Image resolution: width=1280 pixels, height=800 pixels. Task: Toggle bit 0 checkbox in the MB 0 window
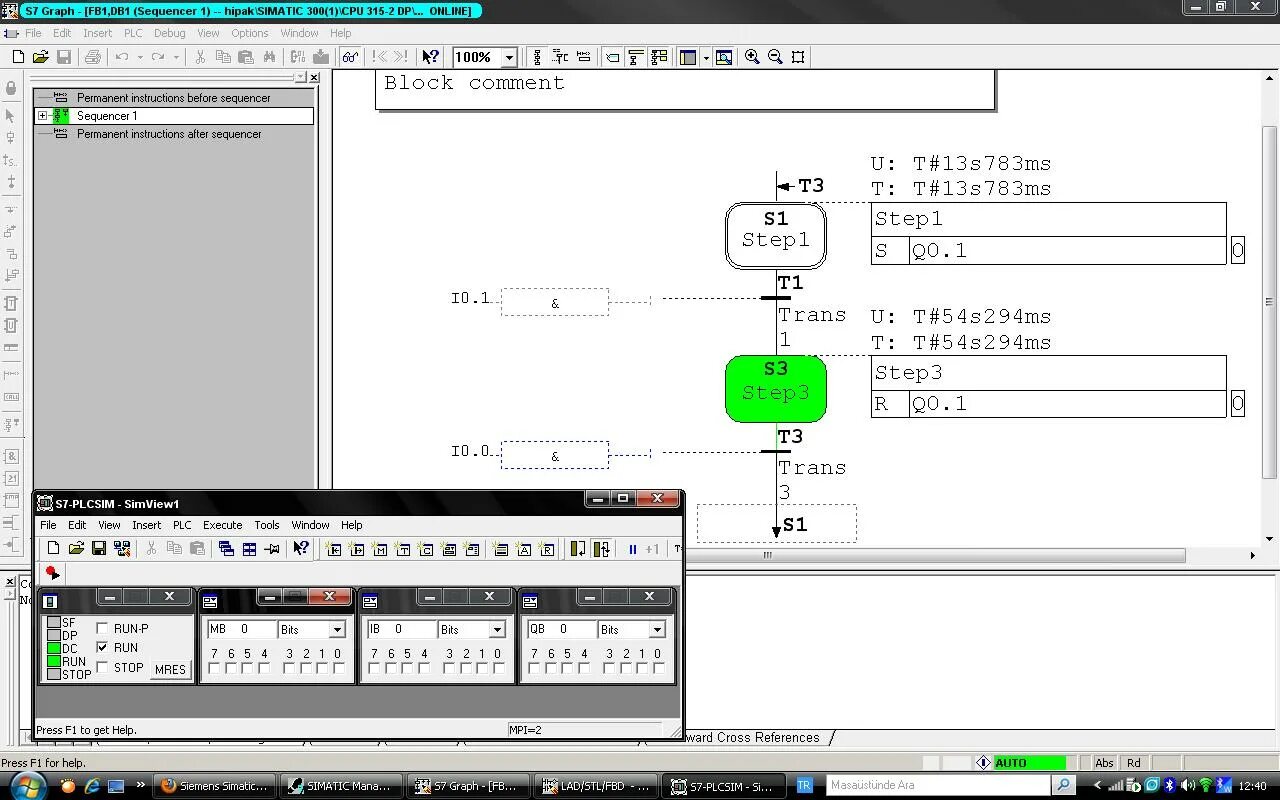click(338, 668)
